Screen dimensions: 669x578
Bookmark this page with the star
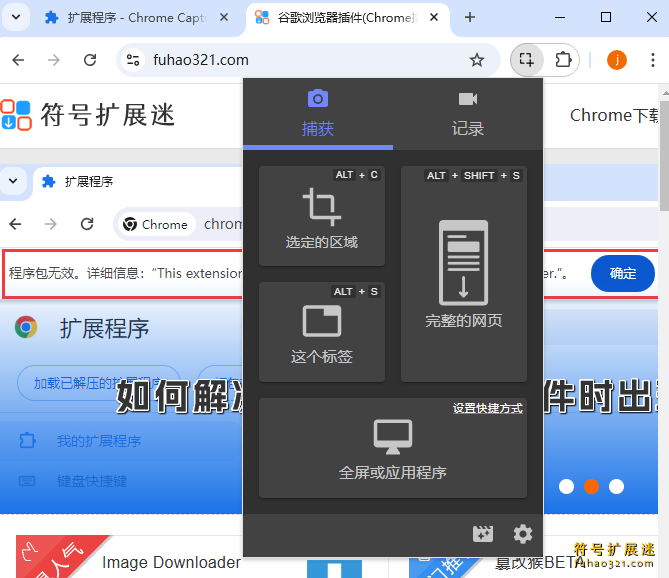(477, 60)
